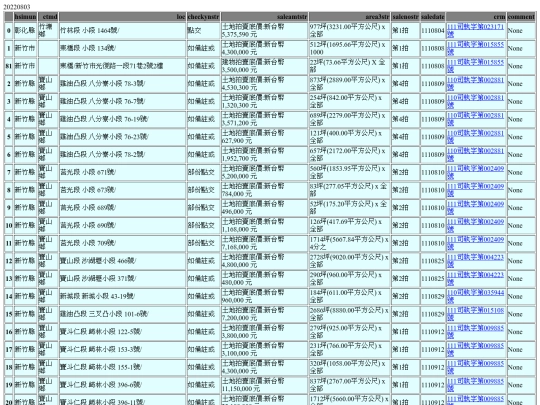
Task: Open the crm link in row 5
Action: tap(475, 137)
